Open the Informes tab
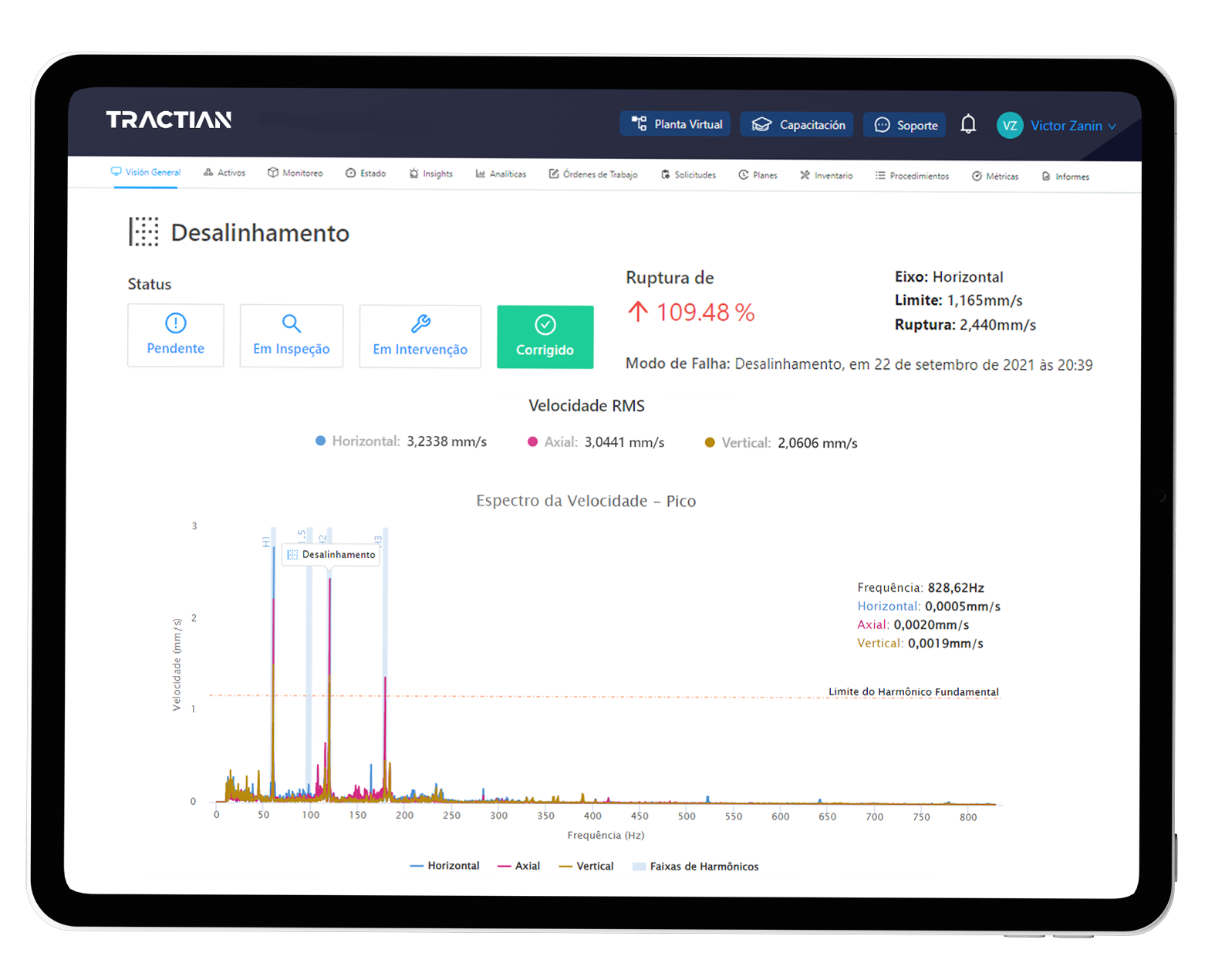Screen dimensions: 1215x980 point(1065,177)
